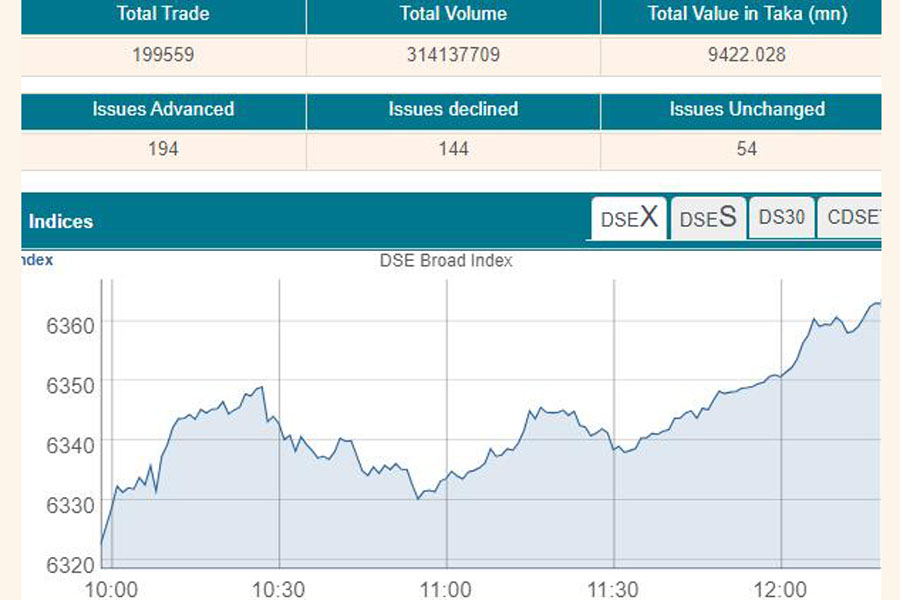
Task: Click the advanced issues count 194
Action: click(162, 149)
